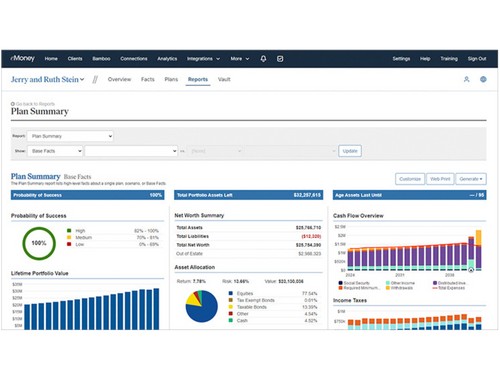
Task: Expand the Integrations dropdown menu
Action: point(203,59)
